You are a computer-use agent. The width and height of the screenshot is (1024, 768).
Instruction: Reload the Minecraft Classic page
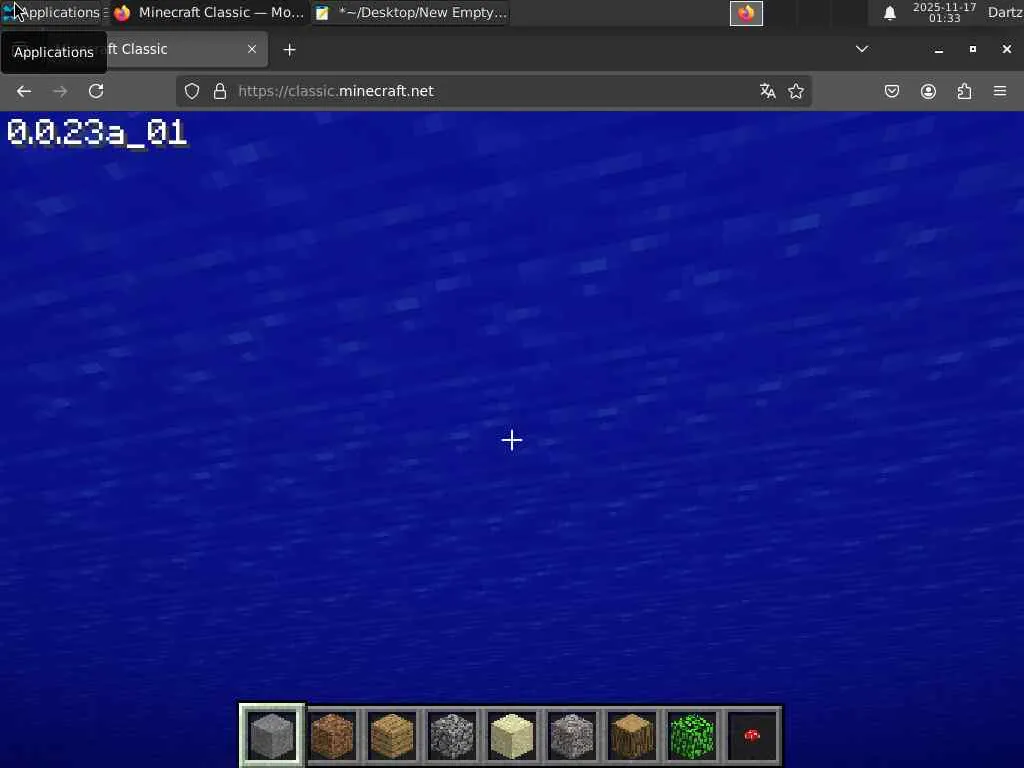(96, 91)
